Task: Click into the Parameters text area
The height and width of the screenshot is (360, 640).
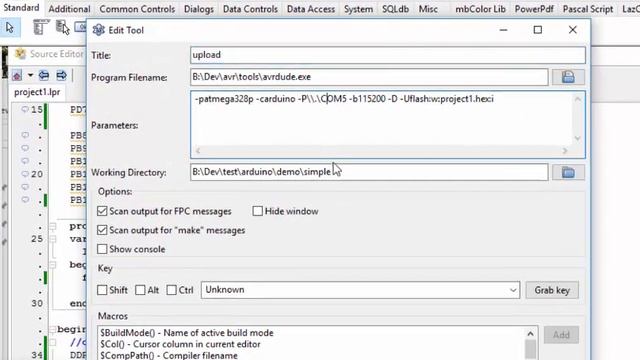Action: point(388,124)
